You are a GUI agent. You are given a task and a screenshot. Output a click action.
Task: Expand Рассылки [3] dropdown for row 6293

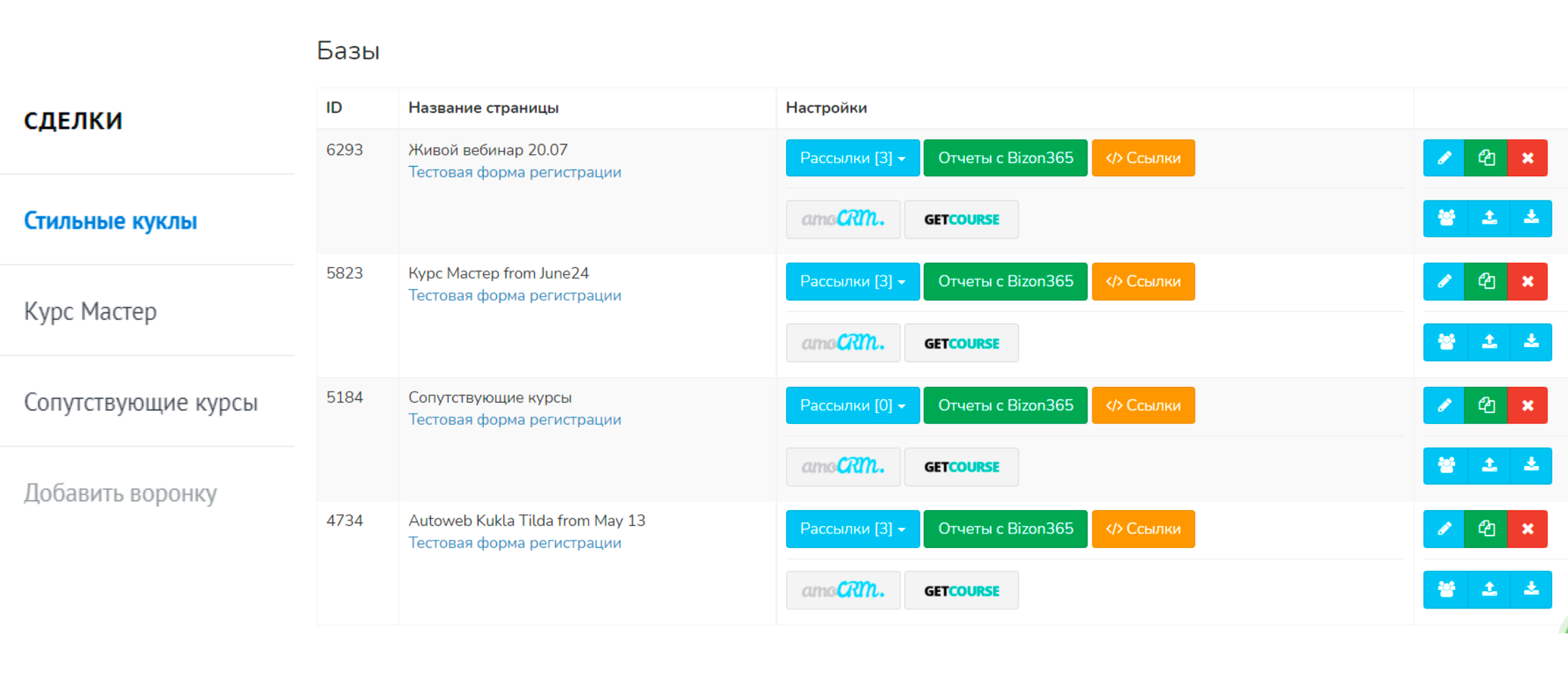[852, 158]
